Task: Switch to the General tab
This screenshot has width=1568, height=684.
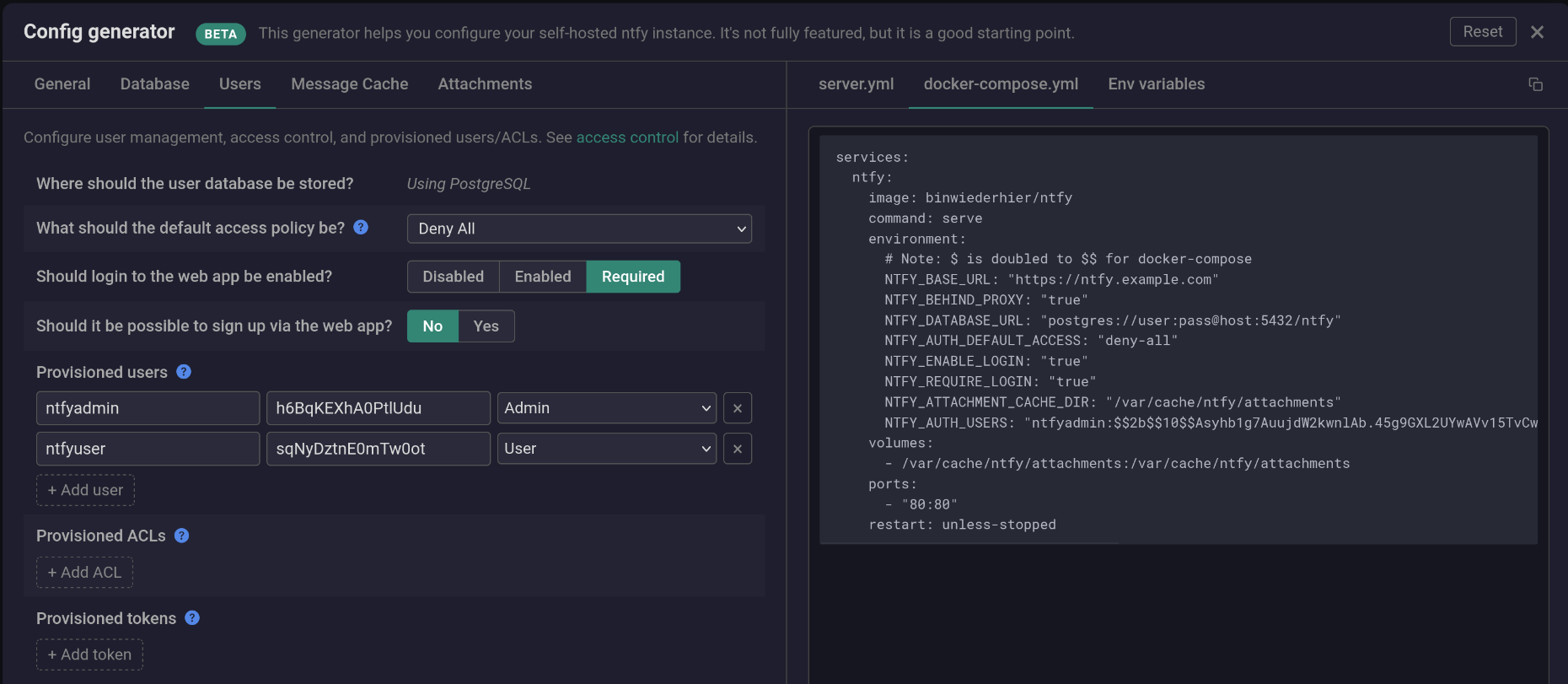Action: pyautogui.click(x=62, y=84)
